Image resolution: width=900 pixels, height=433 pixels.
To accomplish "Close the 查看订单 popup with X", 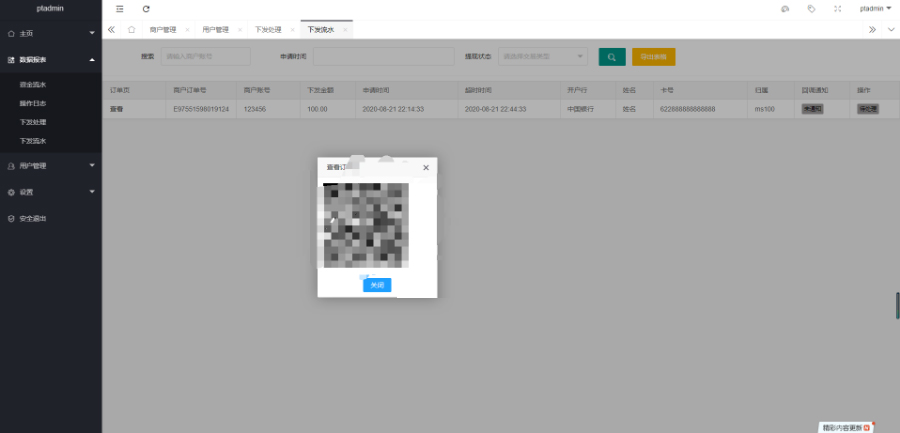I will tap(426, 167).
